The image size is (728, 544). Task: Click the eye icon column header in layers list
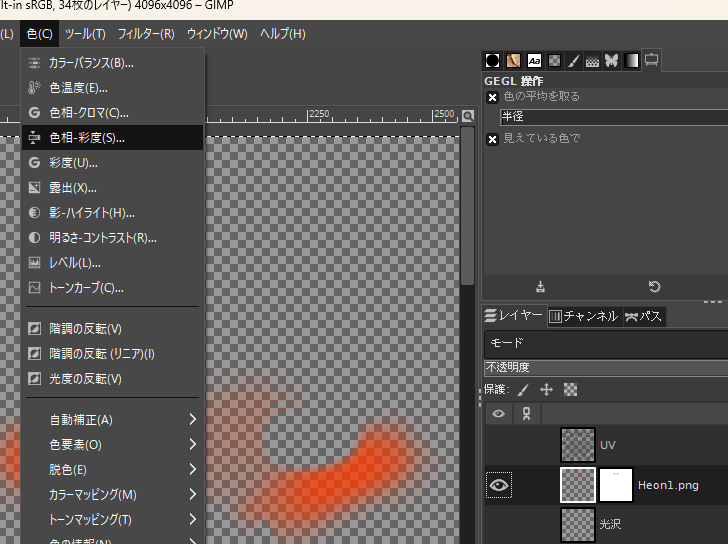click(x=499, y=413)
